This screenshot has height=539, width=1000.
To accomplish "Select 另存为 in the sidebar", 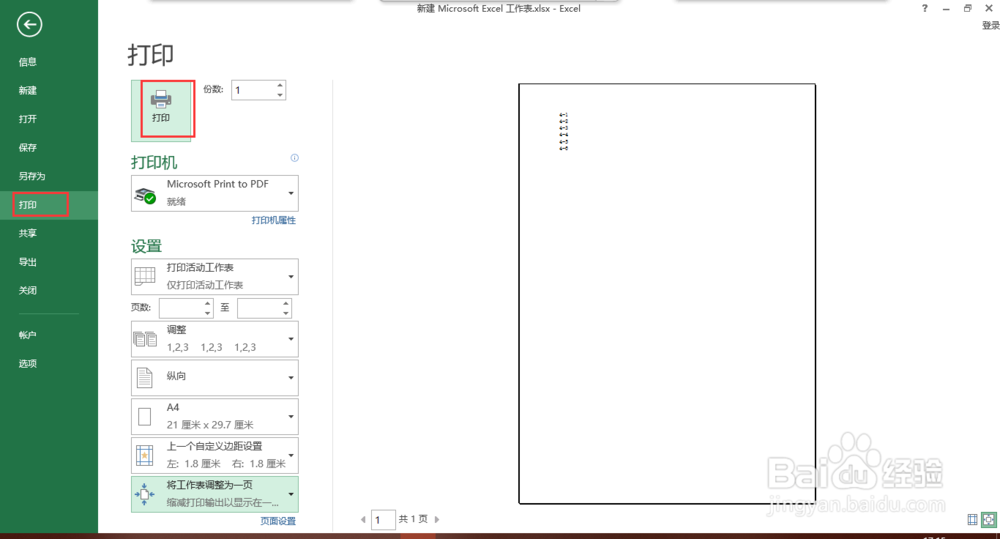I will pyautogui.click(x=31, y=176).
